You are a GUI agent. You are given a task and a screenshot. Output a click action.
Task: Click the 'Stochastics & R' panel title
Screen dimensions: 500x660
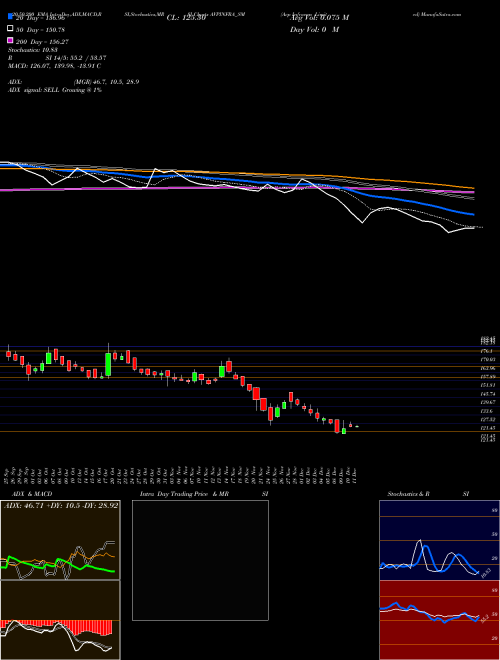408,494
